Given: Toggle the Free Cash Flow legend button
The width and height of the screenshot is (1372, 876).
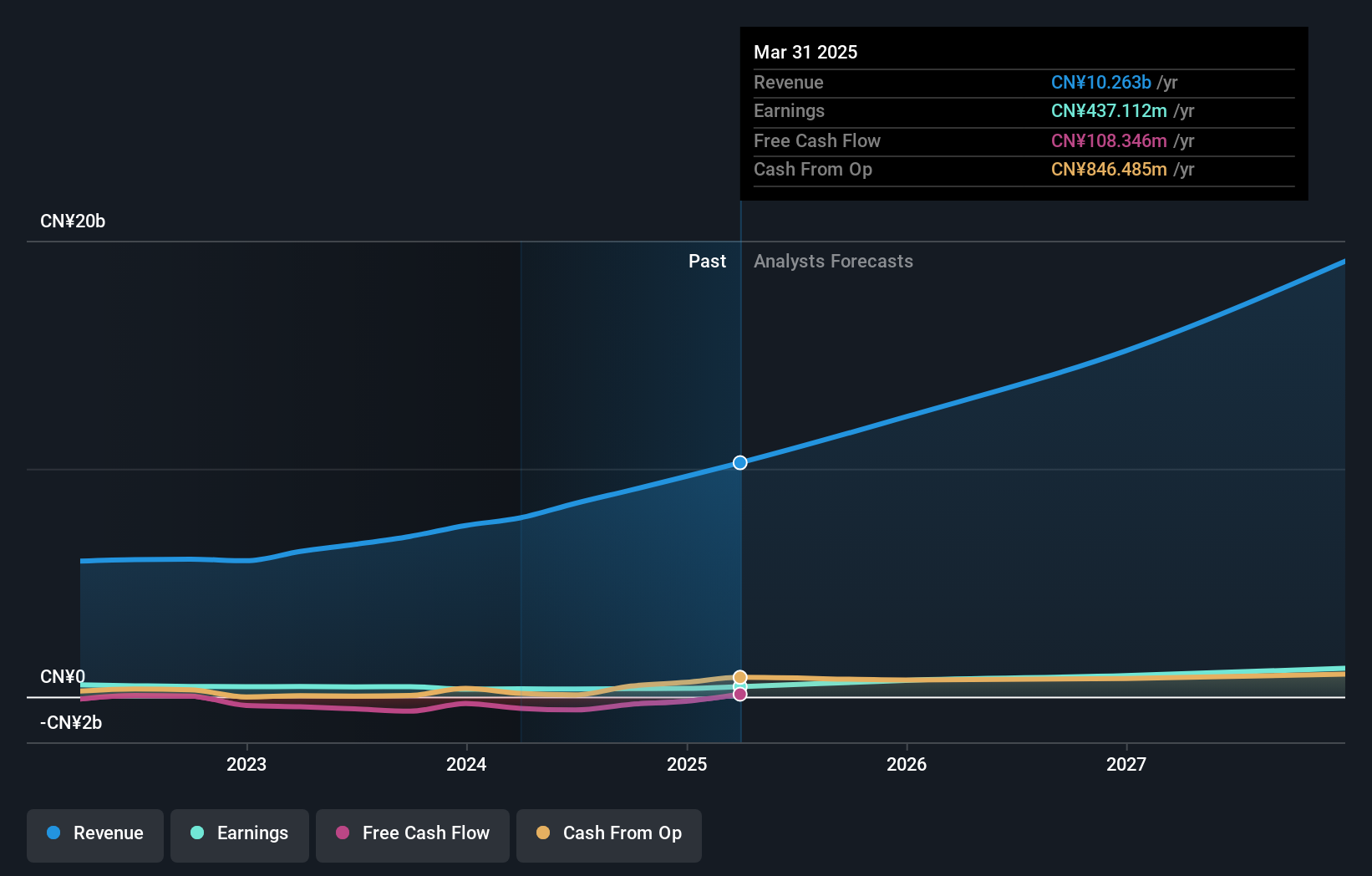Looking at the screenshot, I should (x=413, y=835).
